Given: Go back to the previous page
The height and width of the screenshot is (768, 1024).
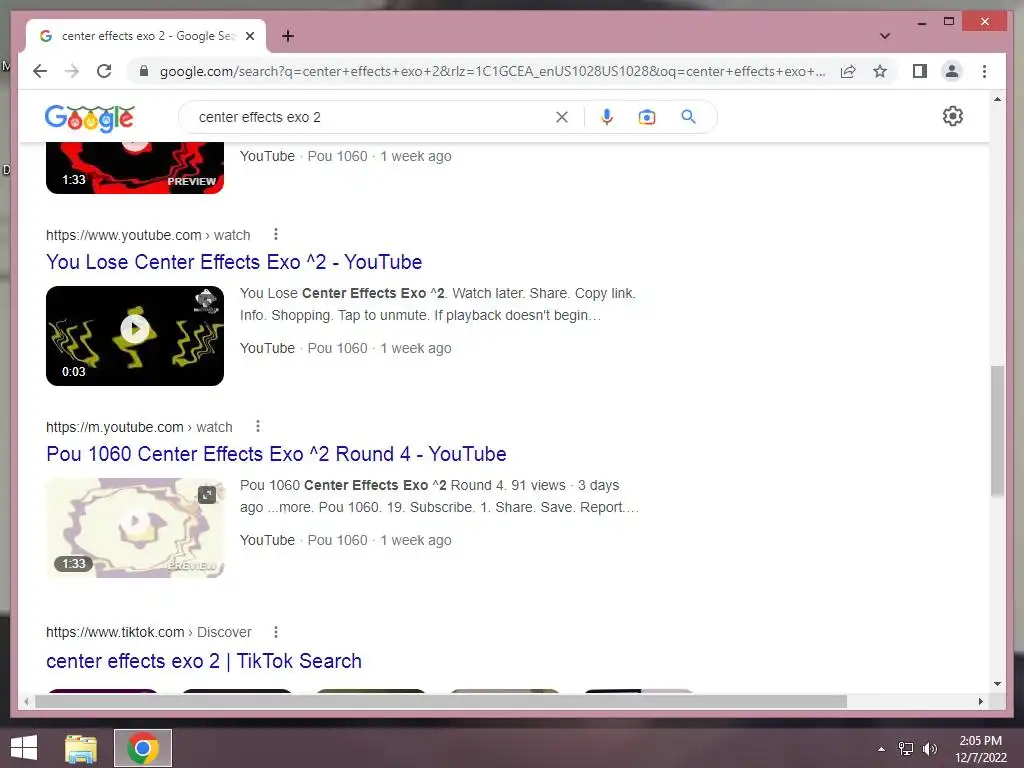Looking at the screenshot, I should pos(40,71).
